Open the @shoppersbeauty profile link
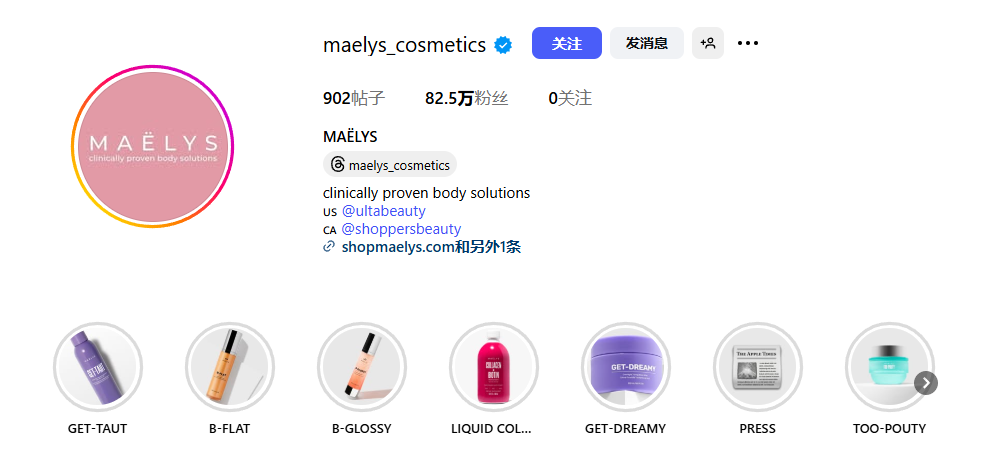 tap(401, 229)
